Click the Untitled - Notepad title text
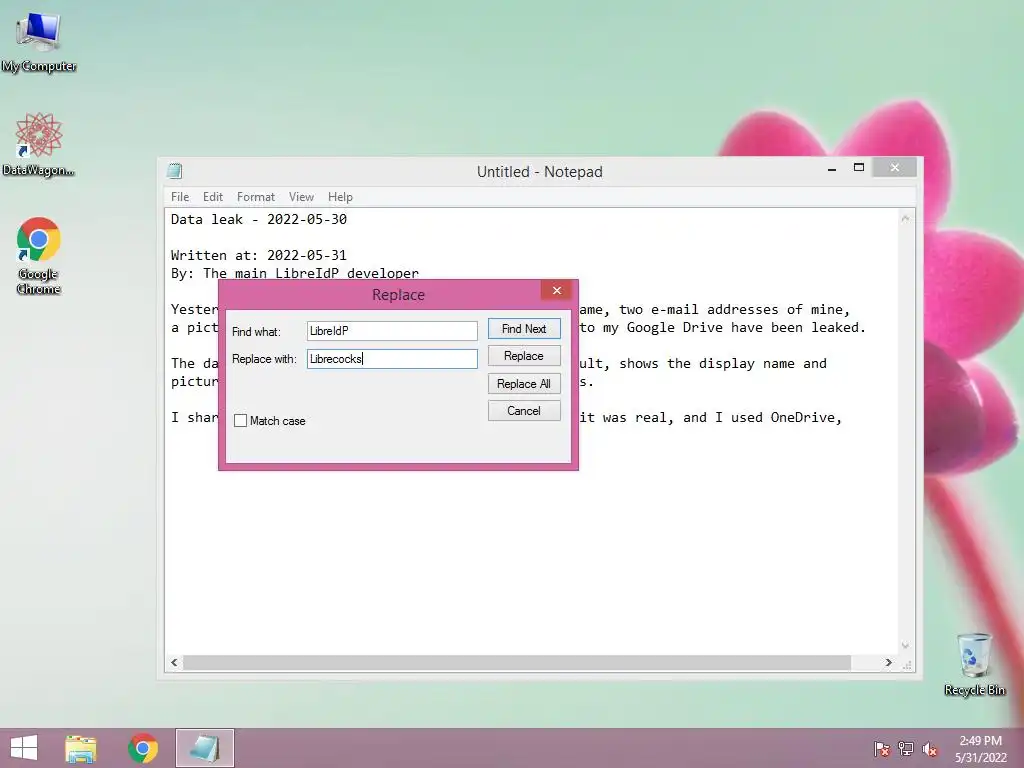1024x768 pixels. tap(539, 172)
